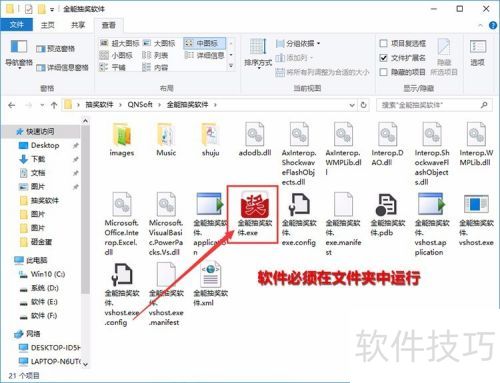The image size is (500, 383).
Task: Select the 全能抽奖软件.vshost.exe file
Action: click(476, 219)
